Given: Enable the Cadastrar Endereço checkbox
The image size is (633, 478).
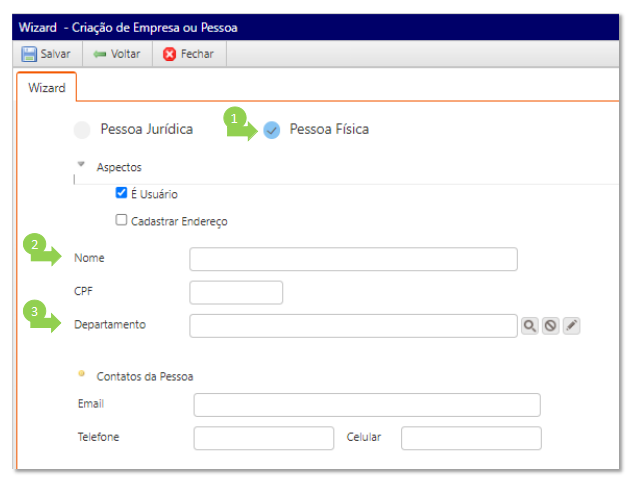Looking at the screenshot, I should click(x=122, y=221).
